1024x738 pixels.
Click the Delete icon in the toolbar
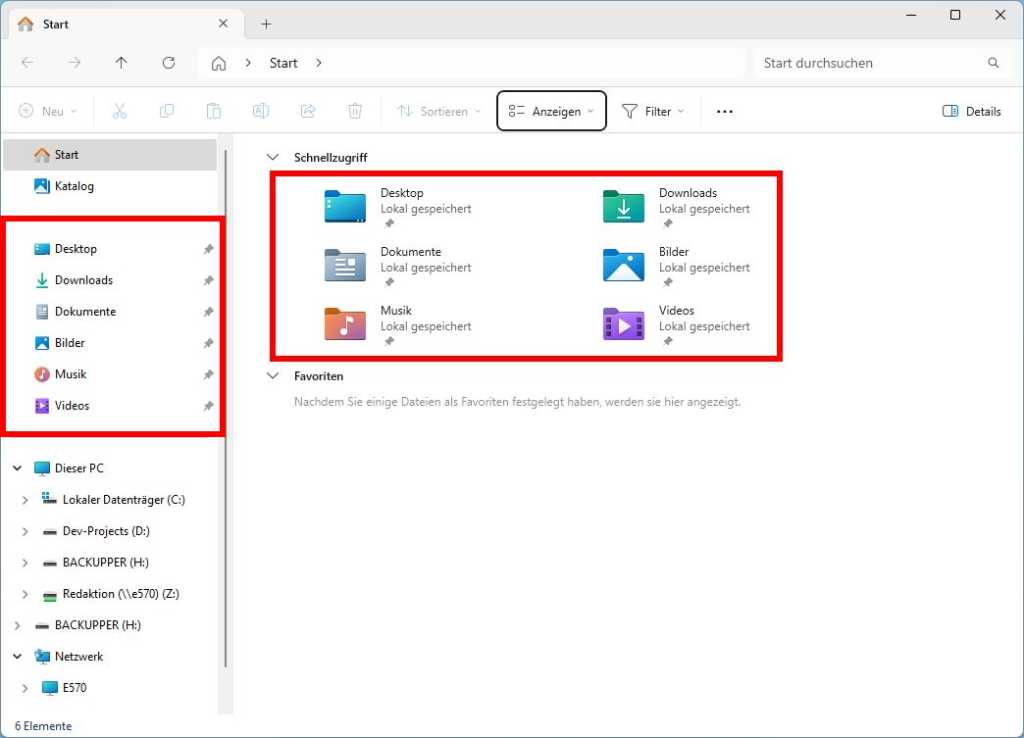pyautogui.click(x=354, y=111)
